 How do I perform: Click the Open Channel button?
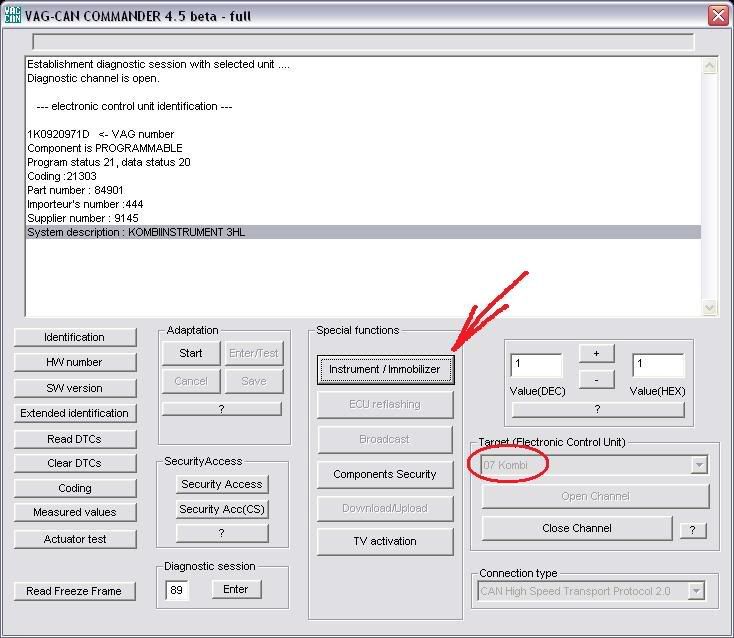click(x=595, y=497)
